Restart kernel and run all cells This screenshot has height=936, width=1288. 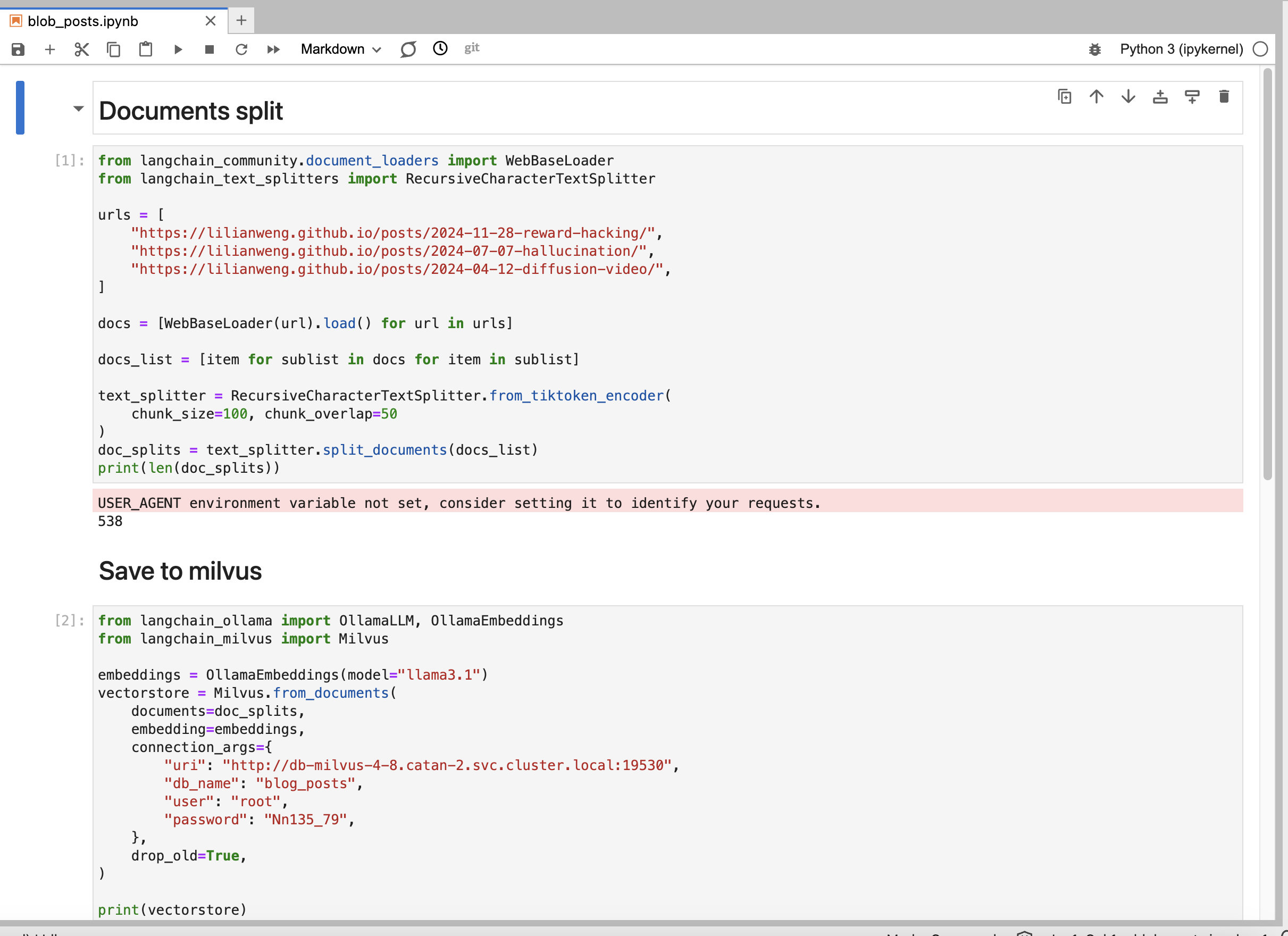[273, 49]
